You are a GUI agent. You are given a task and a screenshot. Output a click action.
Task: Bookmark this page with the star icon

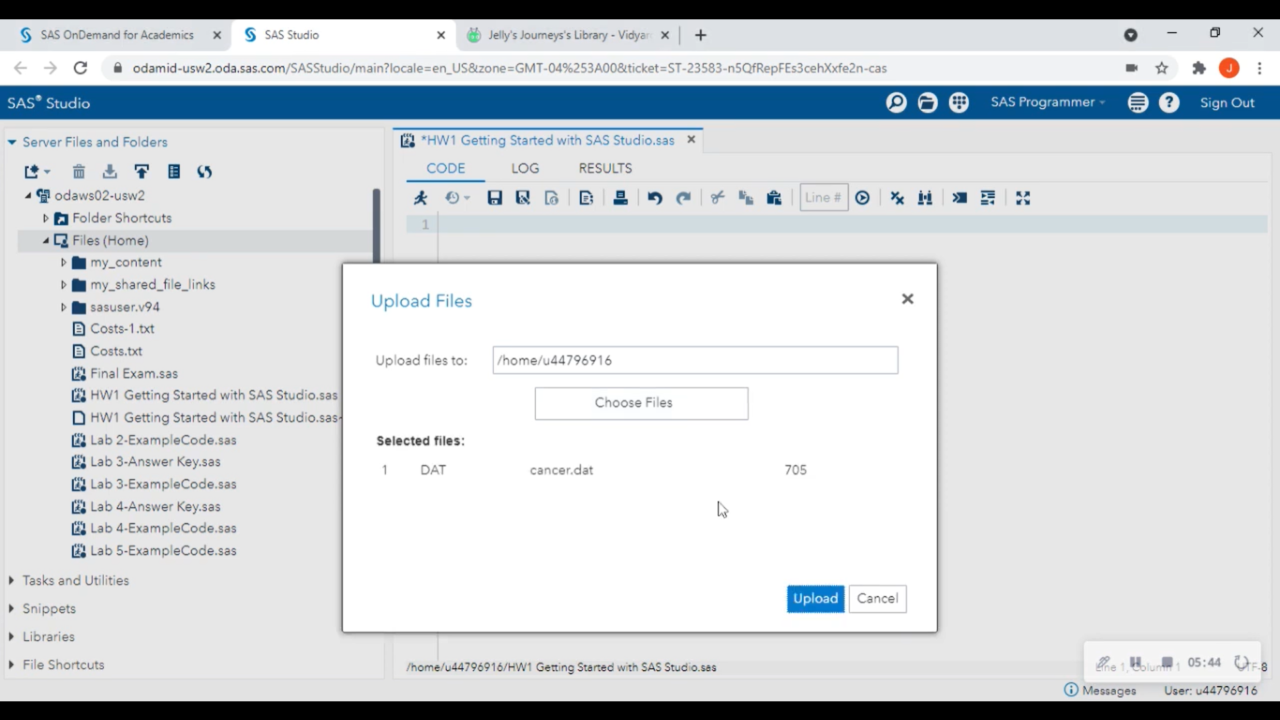(1162, 68)
